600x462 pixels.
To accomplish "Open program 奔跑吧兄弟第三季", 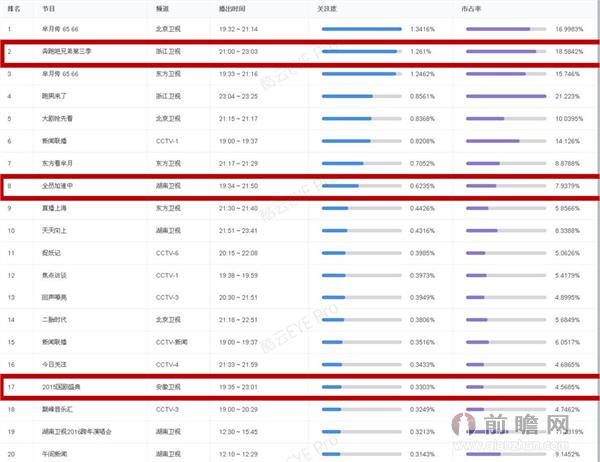I will point(67,51).
